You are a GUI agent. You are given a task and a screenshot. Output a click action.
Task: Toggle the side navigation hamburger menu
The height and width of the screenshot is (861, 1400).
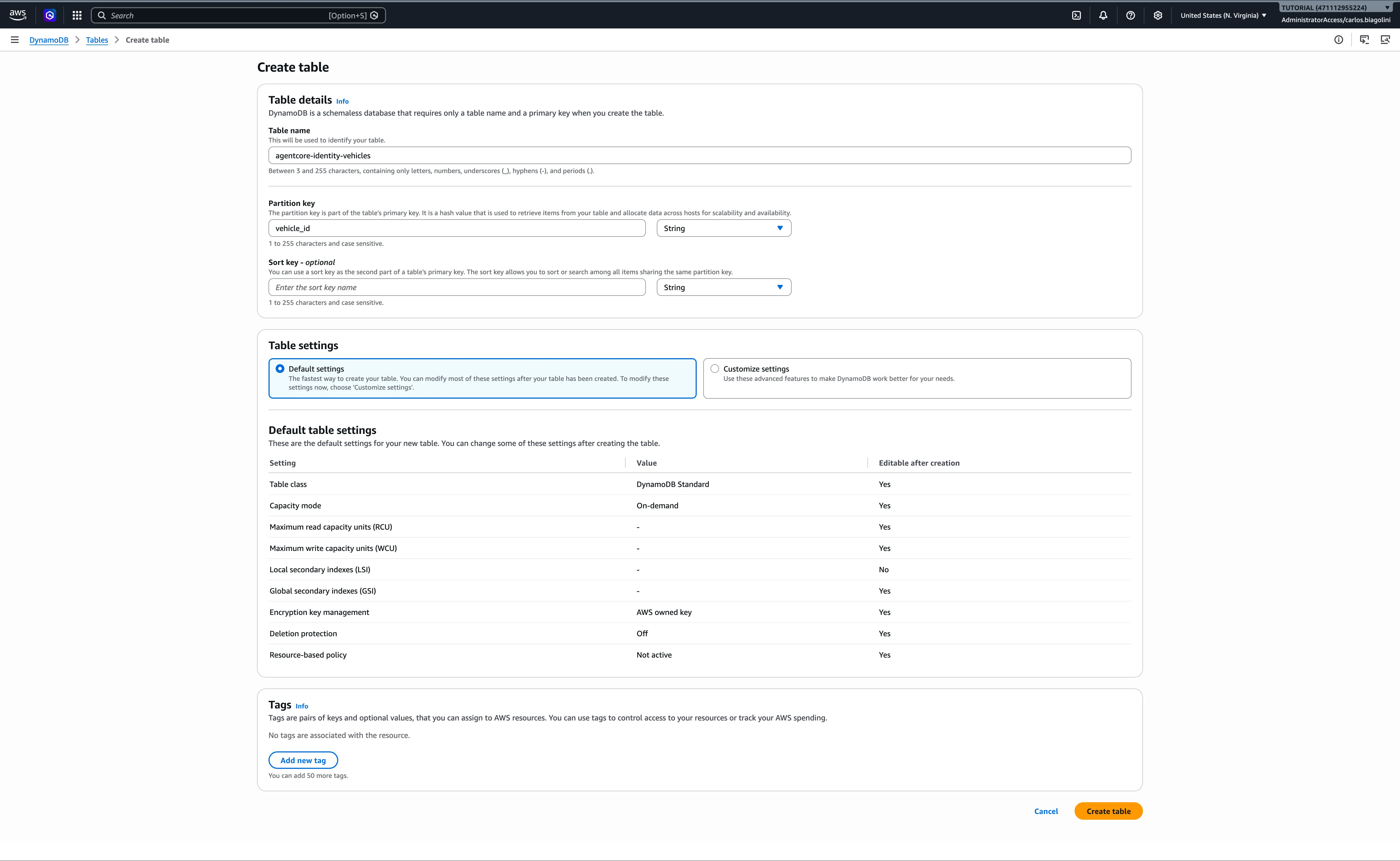point(15,40)
